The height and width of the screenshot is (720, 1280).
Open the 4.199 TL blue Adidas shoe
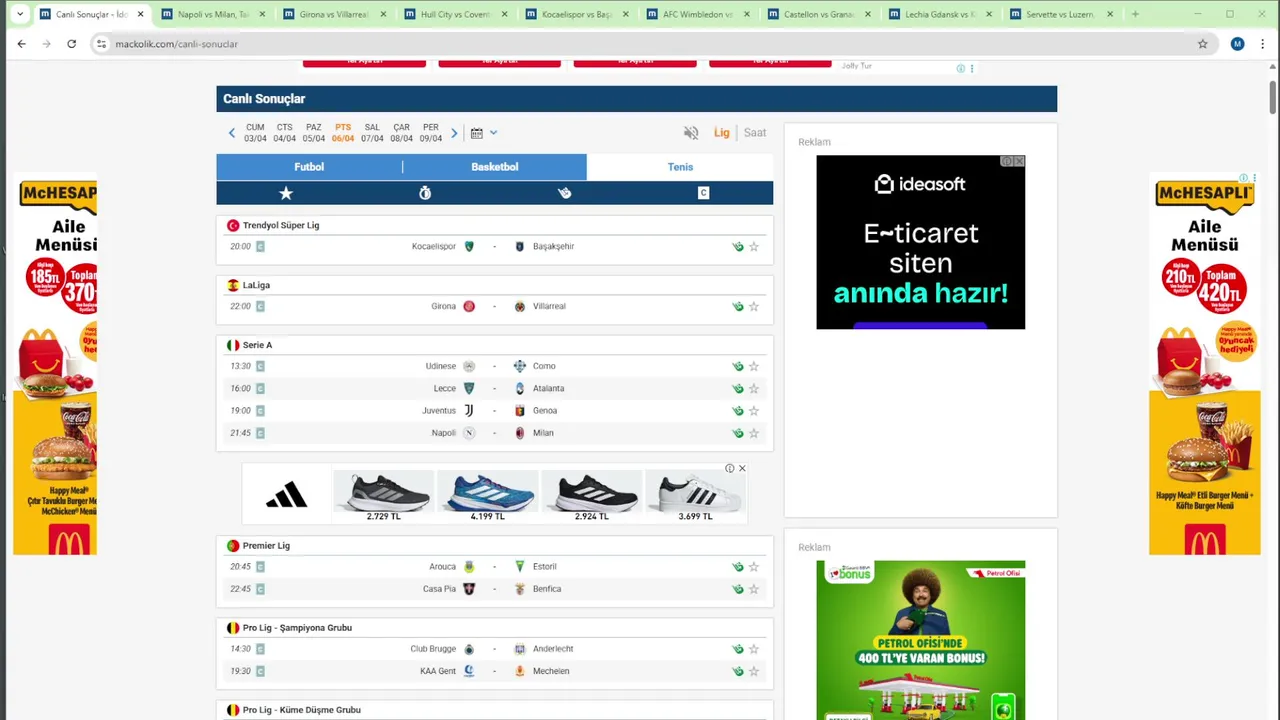pos(487,496)
